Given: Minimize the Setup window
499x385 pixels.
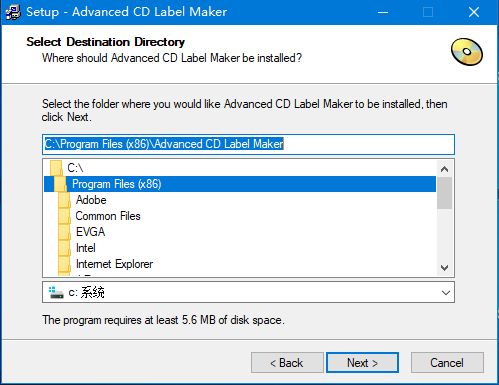Looking at the screenshot, I should click(x=383, y=12).
